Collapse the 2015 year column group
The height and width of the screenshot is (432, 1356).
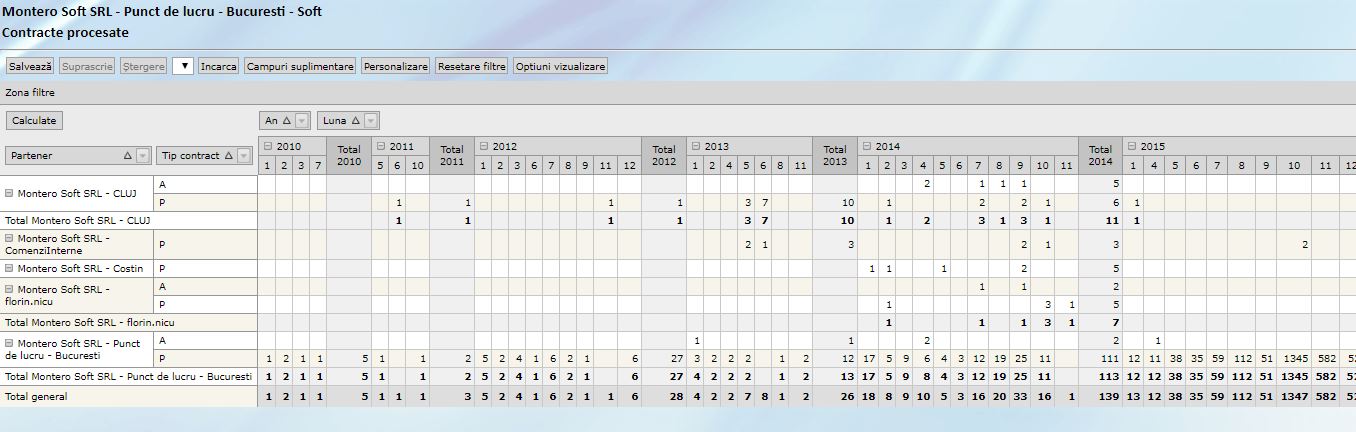[x=1132, y=146]
